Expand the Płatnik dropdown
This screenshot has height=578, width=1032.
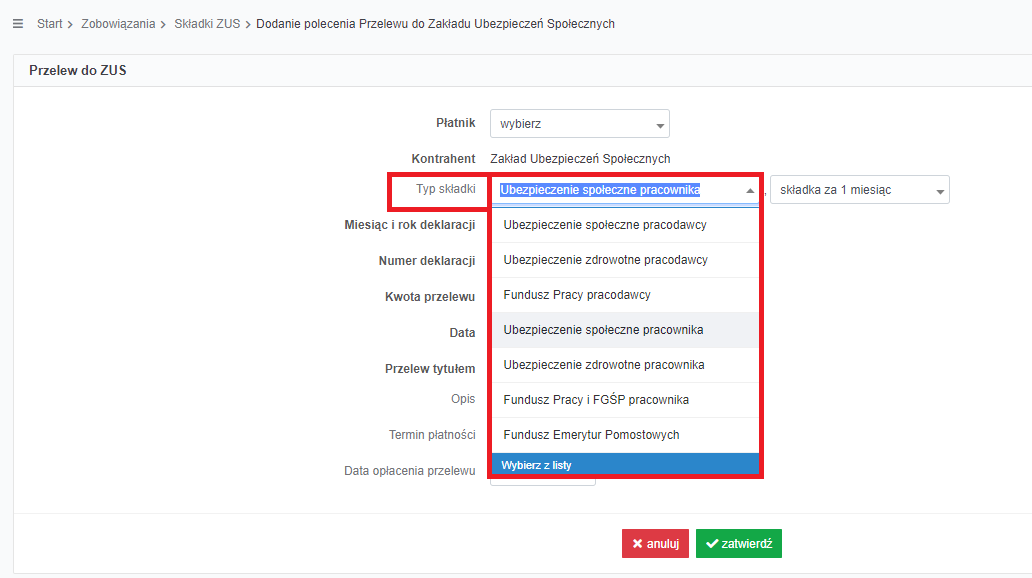pos(579,124)
